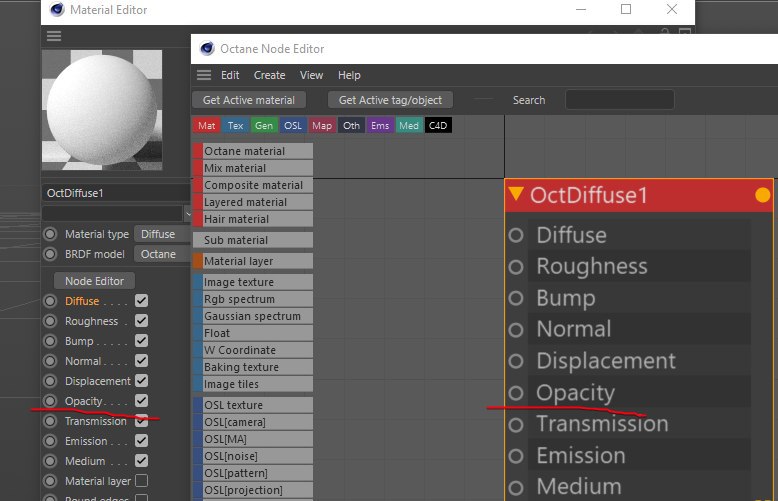Add a Gaussian spectrum node
The width and height of the screenshot is (778, 501).
[x=253, y=316]
